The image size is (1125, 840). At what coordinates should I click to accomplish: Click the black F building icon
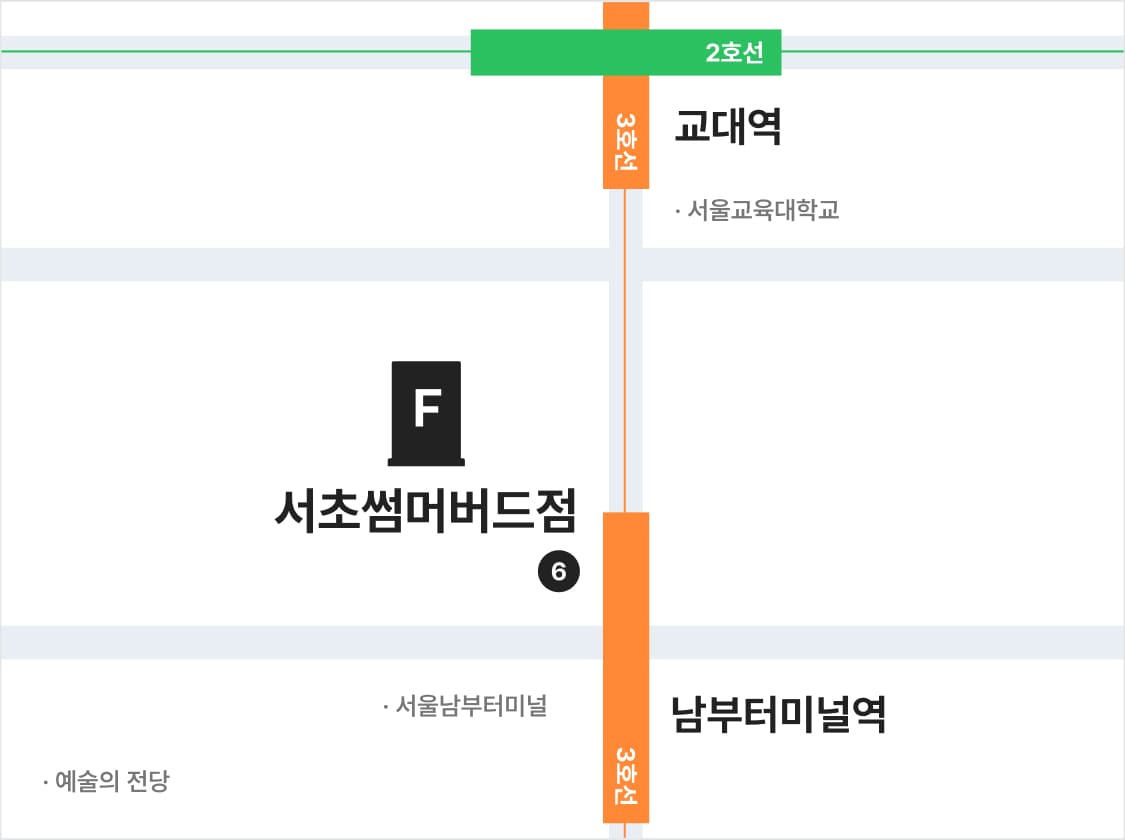(426, 413)
